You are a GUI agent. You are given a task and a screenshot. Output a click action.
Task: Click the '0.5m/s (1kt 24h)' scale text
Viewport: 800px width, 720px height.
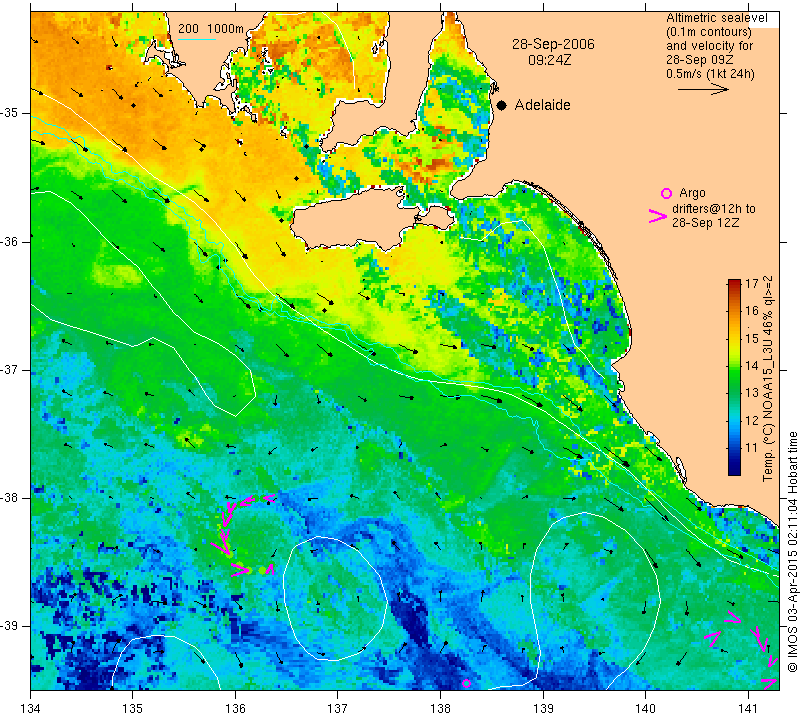(x=710, y=73)
